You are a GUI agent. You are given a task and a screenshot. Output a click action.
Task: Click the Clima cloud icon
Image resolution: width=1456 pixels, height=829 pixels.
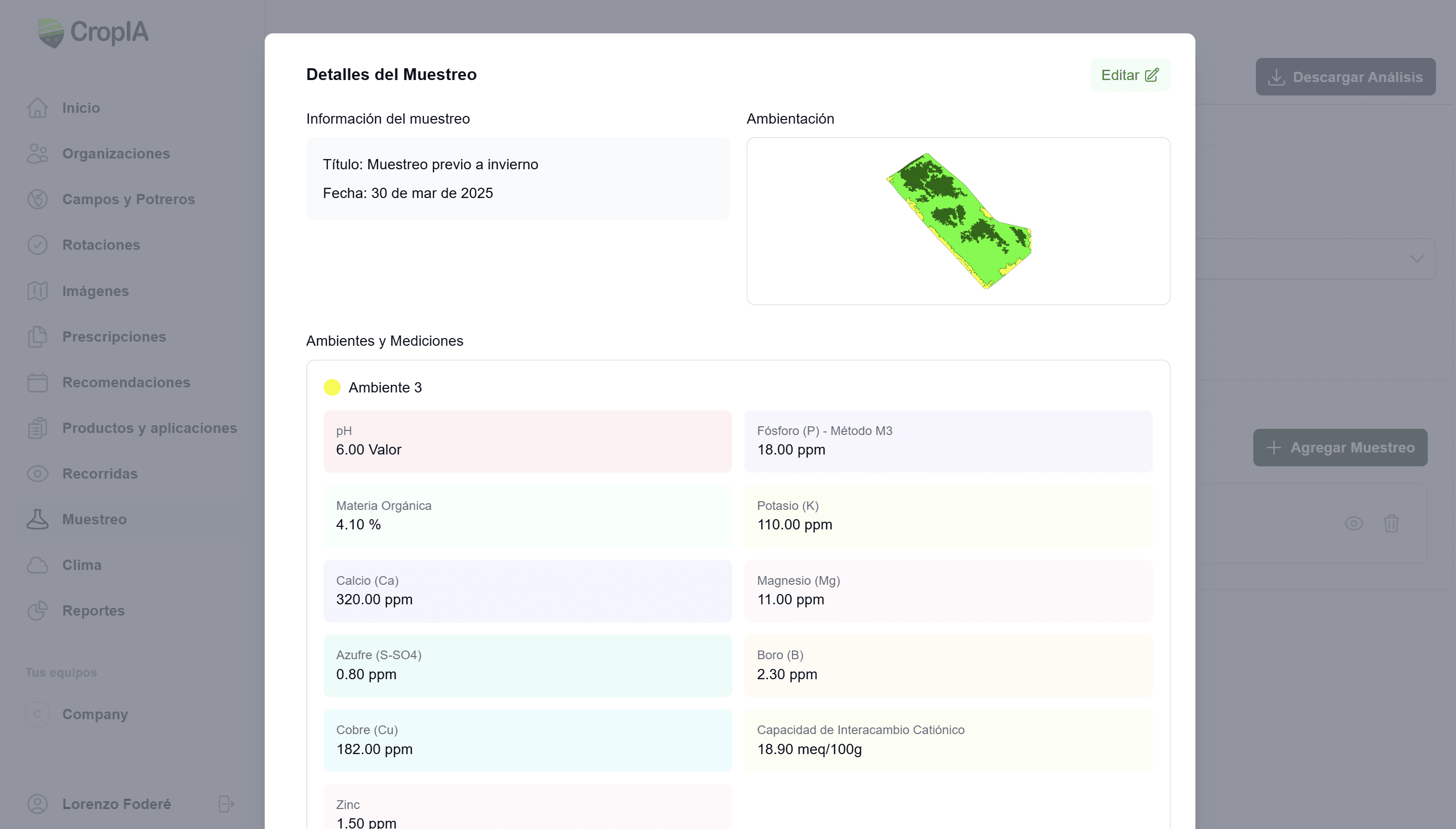37,565
